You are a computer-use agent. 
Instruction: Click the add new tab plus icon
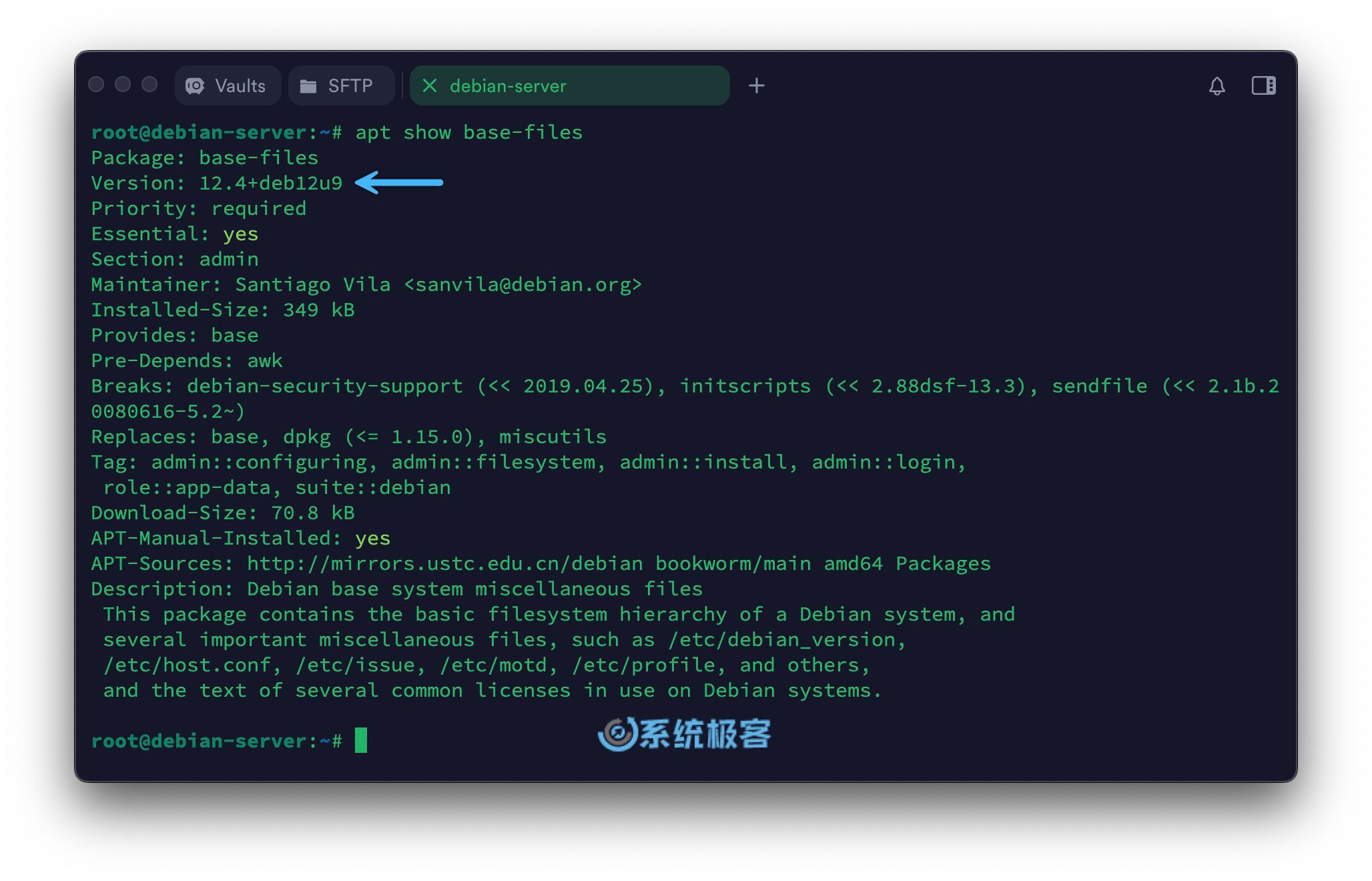(x=758, y=86)
